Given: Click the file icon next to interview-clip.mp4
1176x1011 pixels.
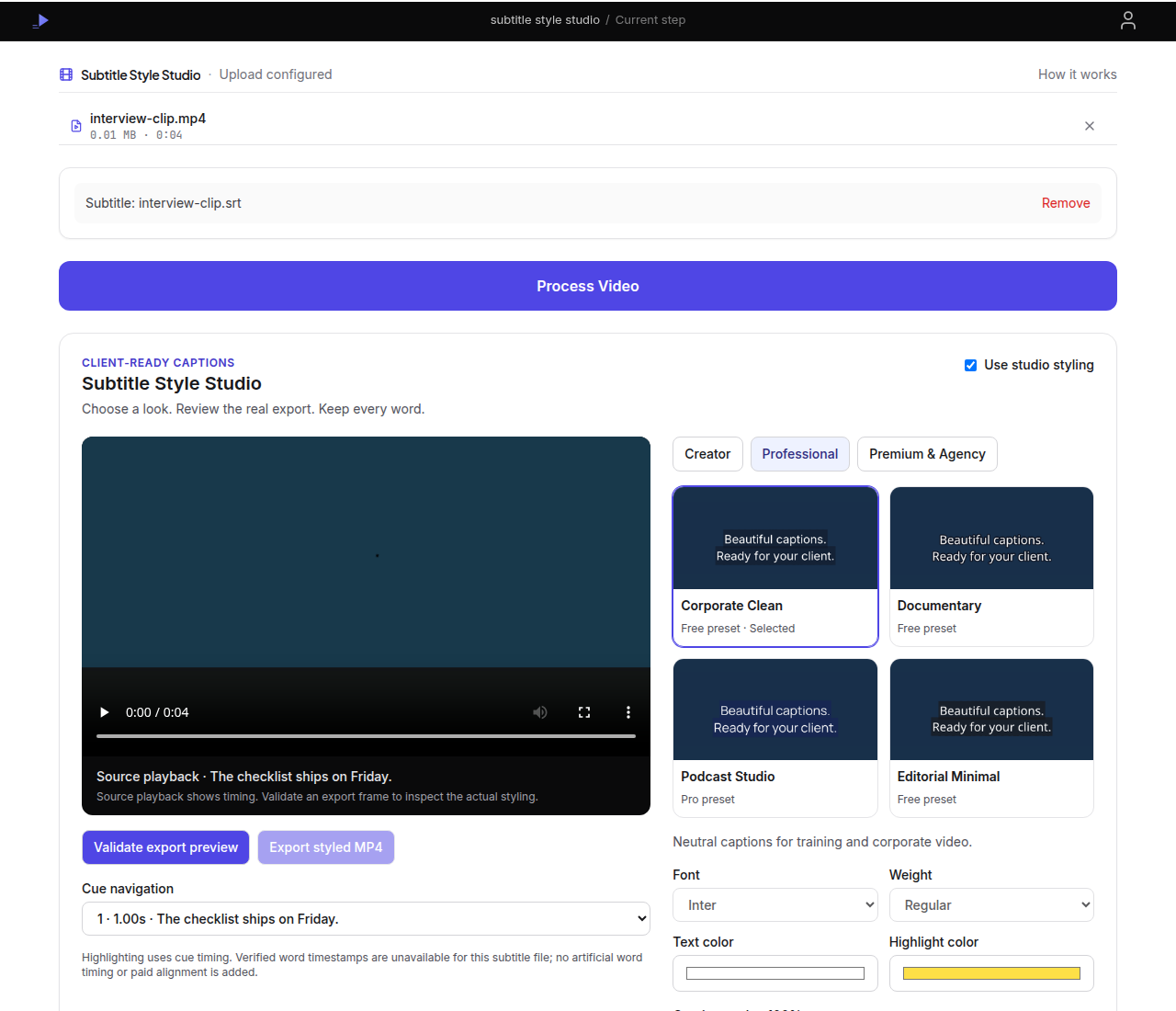Looking at the screenshot, I should point(76,126).
